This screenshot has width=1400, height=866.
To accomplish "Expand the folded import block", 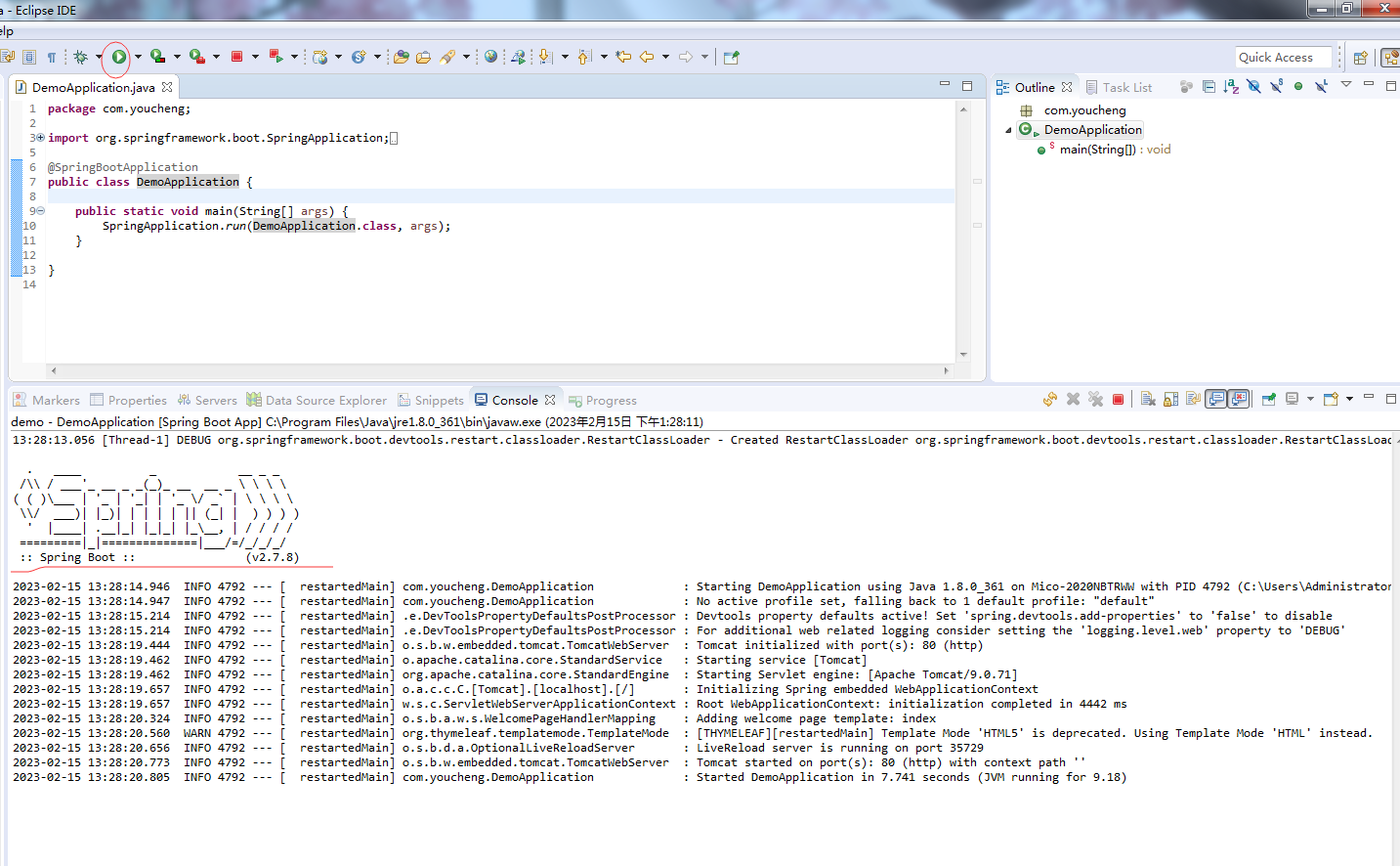I will pyautogui.click(x=40, y=138).
